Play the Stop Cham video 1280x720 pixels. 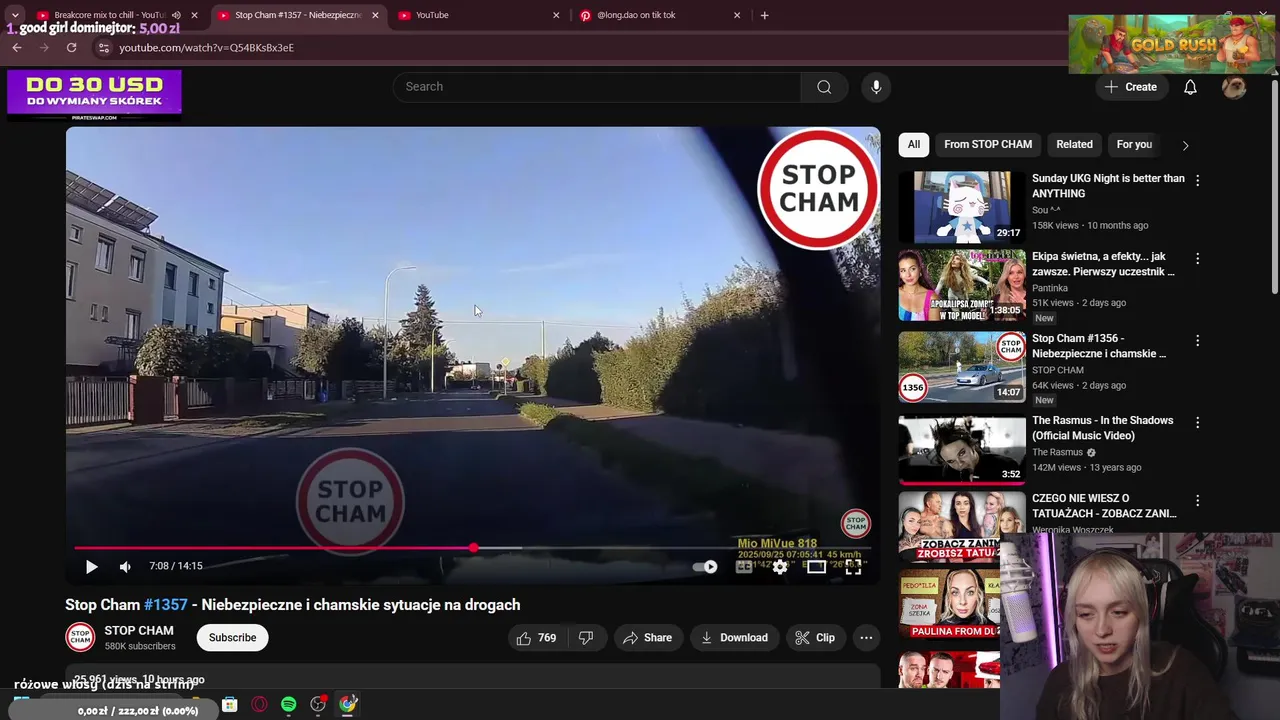point(91,567)
